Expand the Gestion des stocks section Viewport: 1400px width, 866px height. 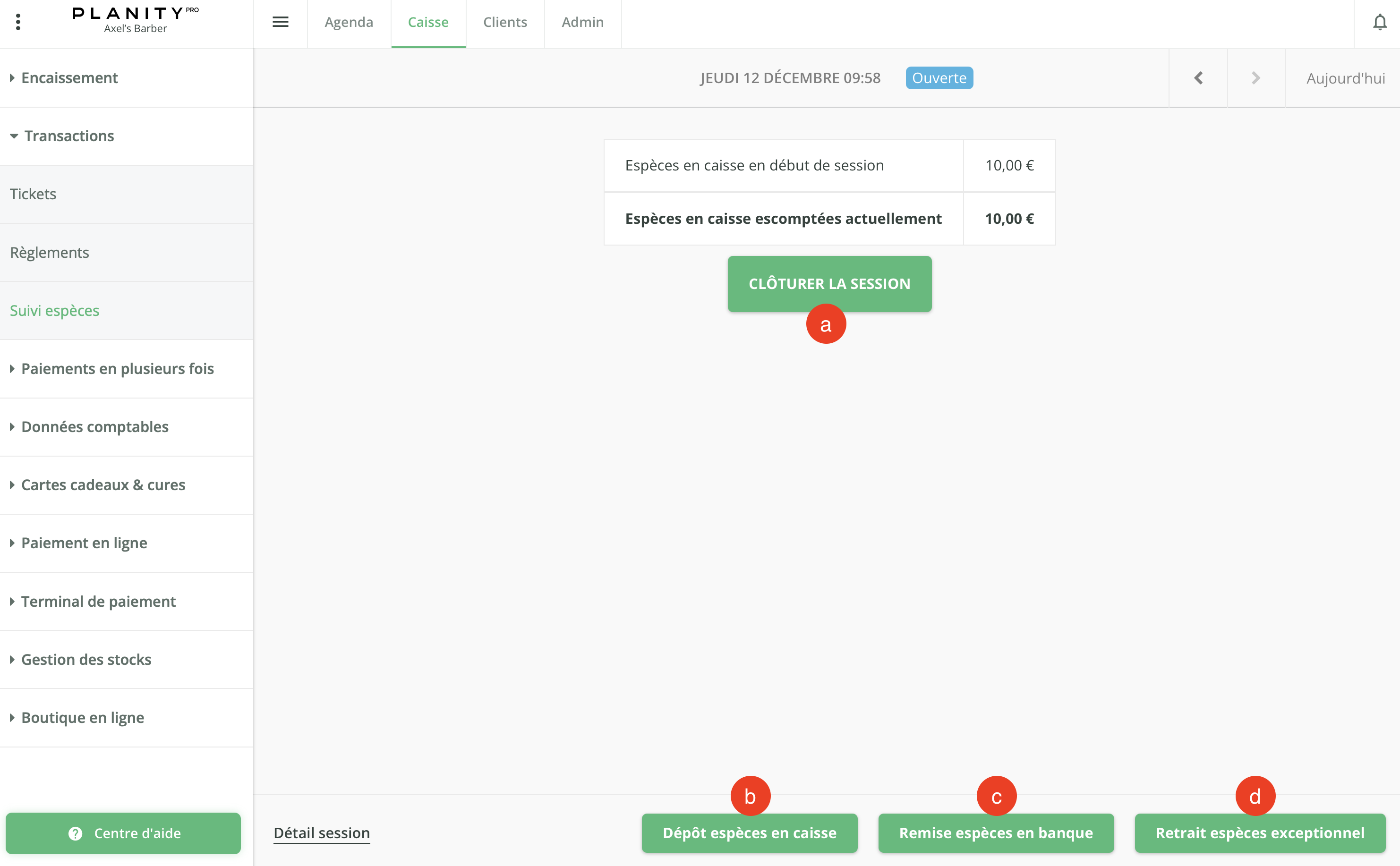pyautogui.click(x=86, y=659)
